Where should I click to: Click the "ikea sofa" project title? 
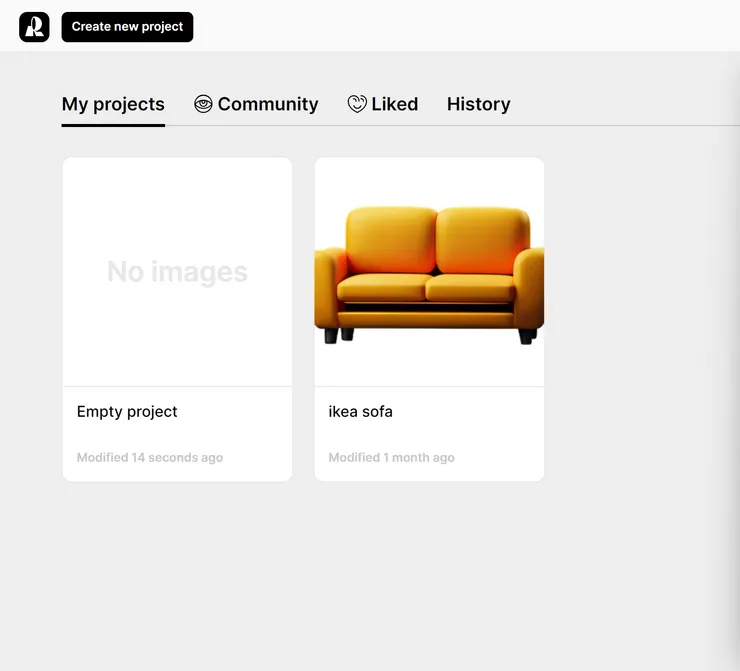click(x=360, y=411)
